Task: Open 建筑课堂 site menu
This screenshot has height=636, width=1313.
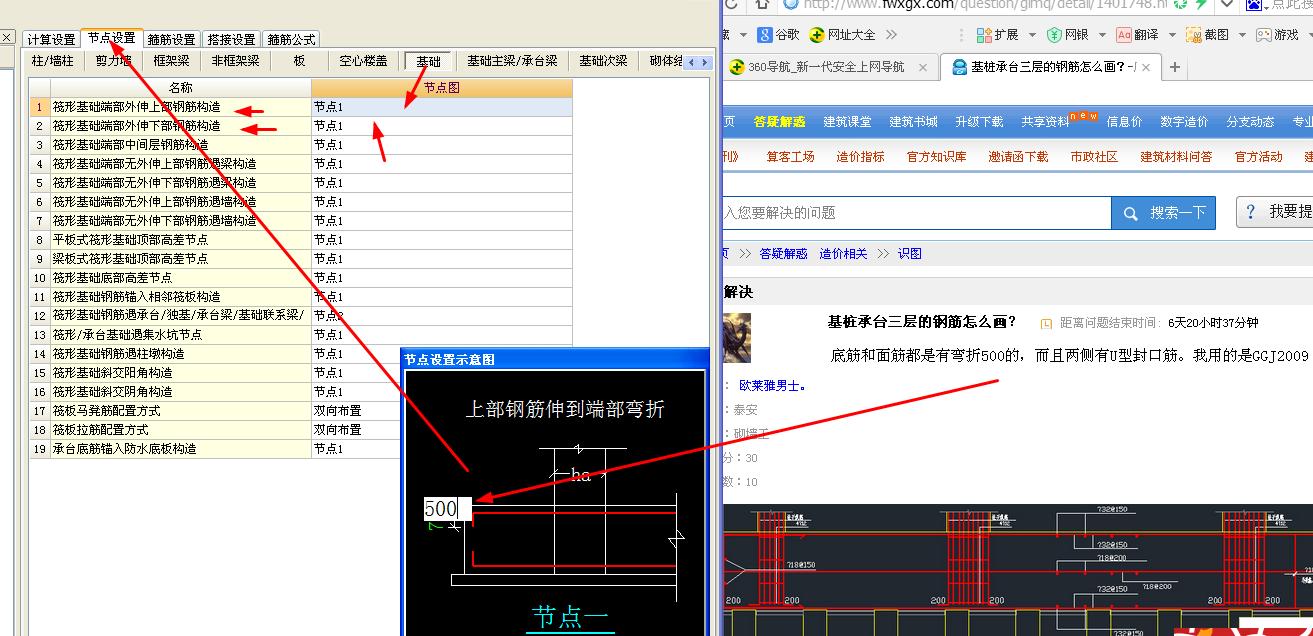Action: (847, 122)
